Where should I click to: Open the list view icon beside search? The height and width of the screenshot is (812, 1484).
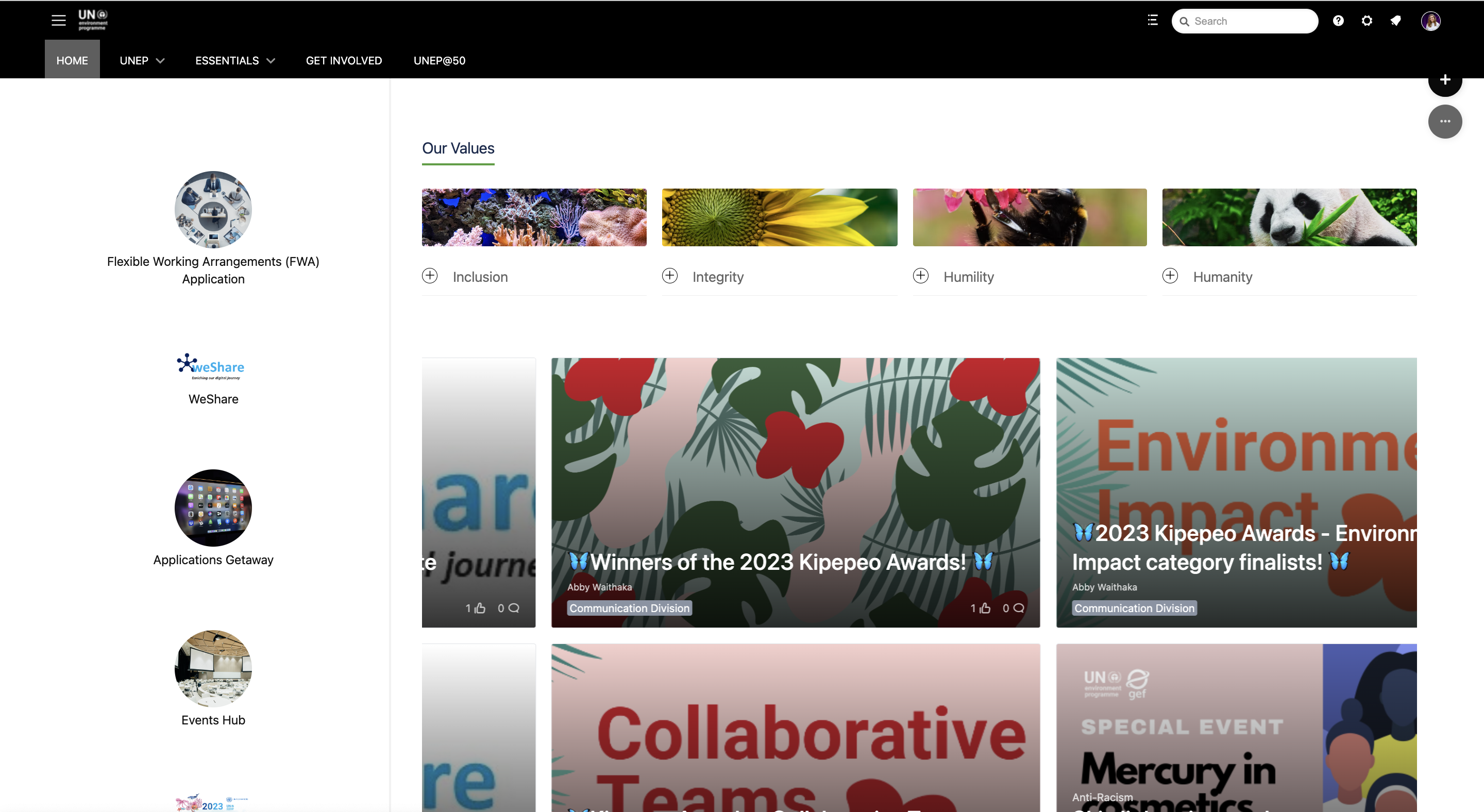[1152, 21]
